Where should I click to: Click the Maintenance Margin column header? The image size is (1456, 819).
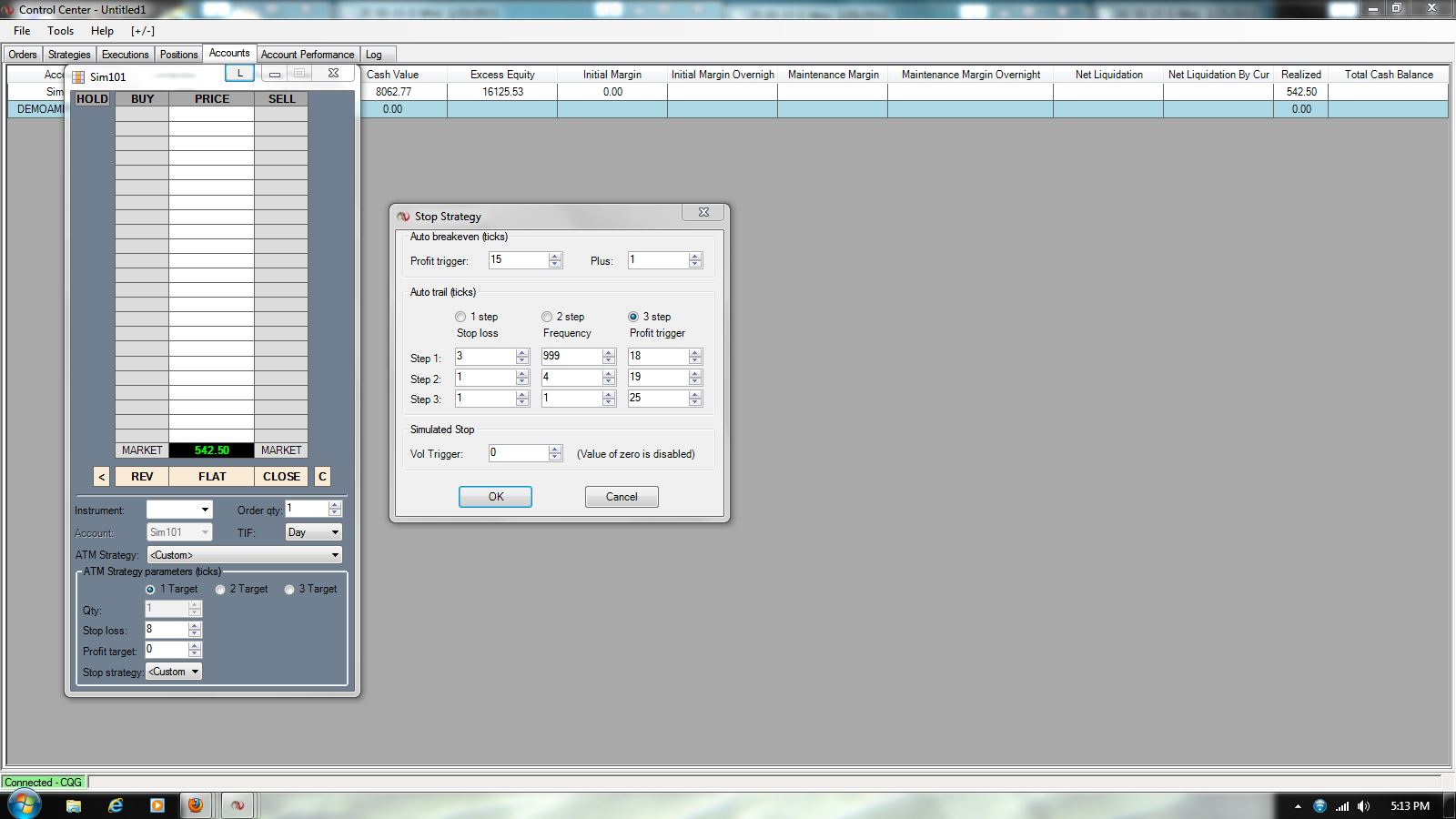(x=833, y=75)
